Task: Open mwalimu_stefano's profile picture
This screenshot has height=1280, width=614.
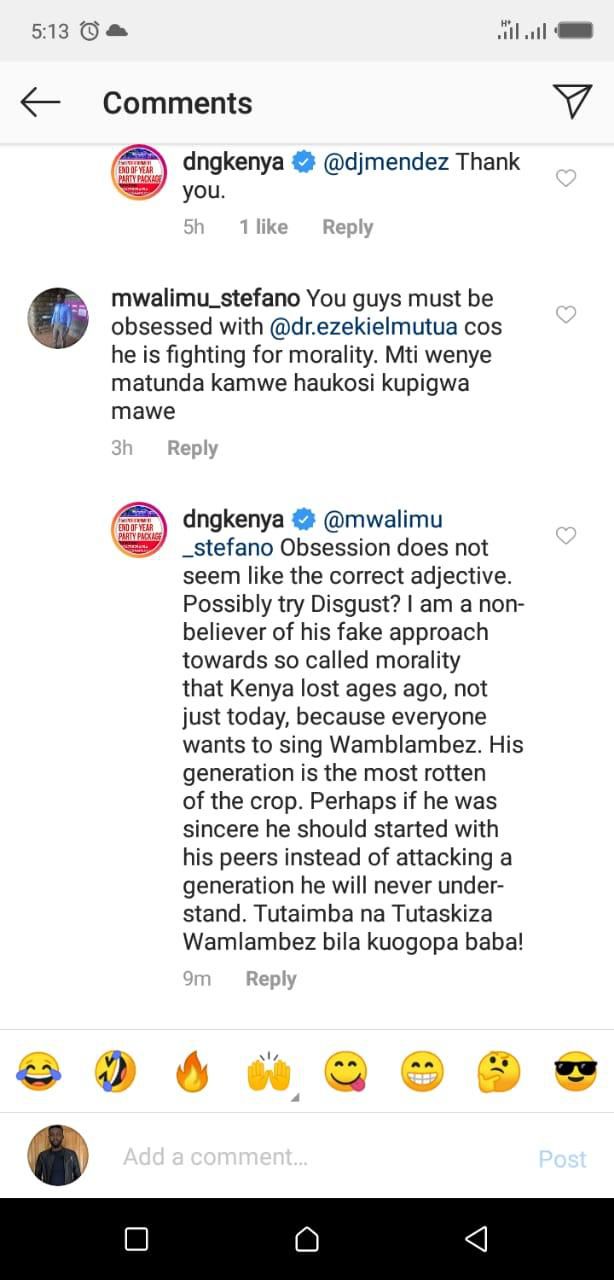Action: coord(57,317)
